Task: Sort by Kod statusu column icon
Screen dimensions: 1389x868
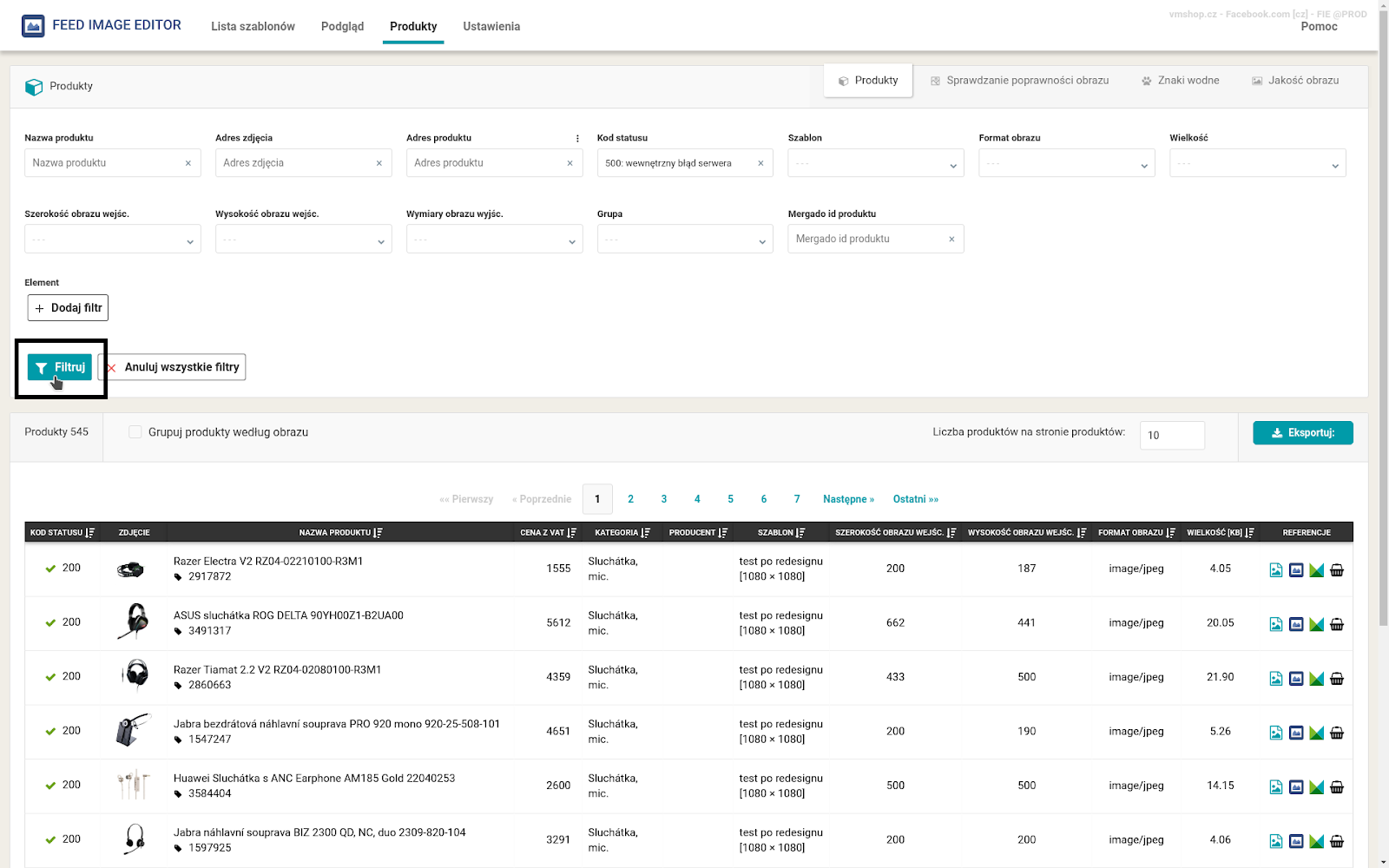Action: coord(90,533)
